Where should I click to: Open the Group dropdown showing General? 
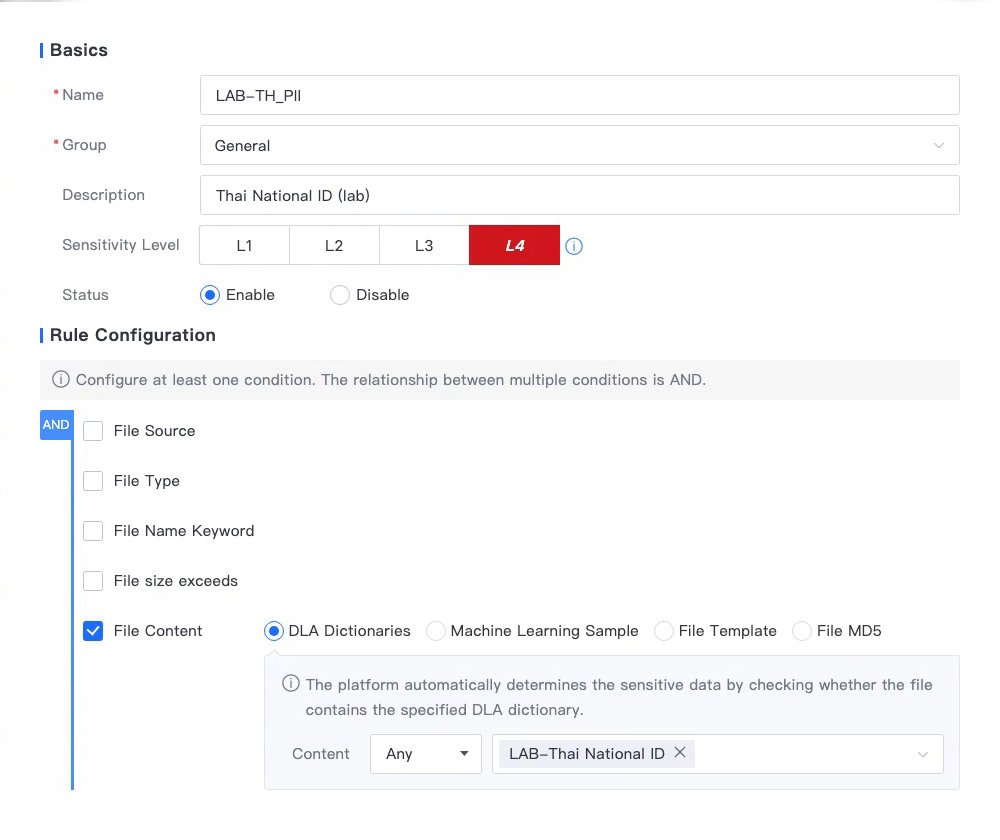579,145
